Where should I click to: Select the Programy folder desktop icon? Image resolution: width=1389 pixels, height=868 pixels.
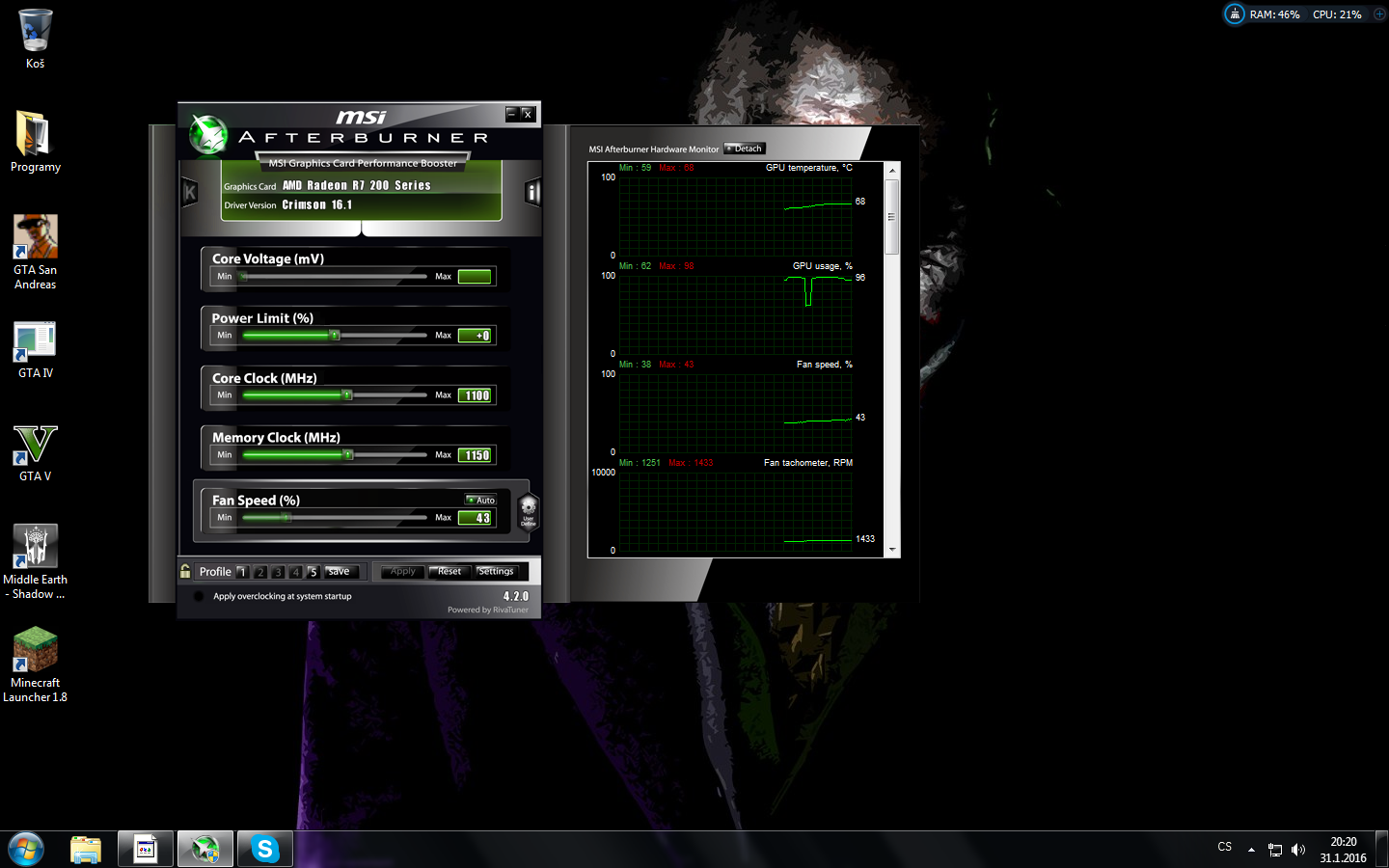[x=35, y=141]
